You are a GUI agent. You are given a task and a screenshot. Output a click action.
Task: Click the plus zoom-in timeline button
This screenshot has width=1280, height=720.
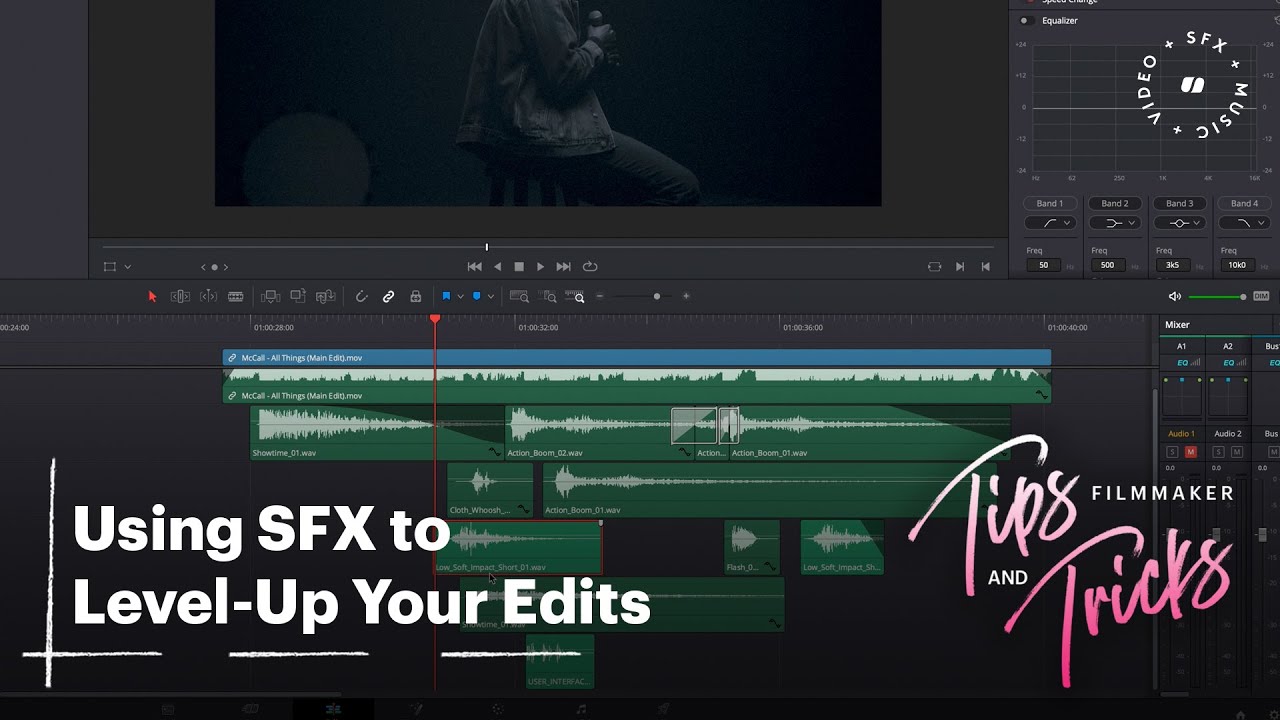point(686,296)
